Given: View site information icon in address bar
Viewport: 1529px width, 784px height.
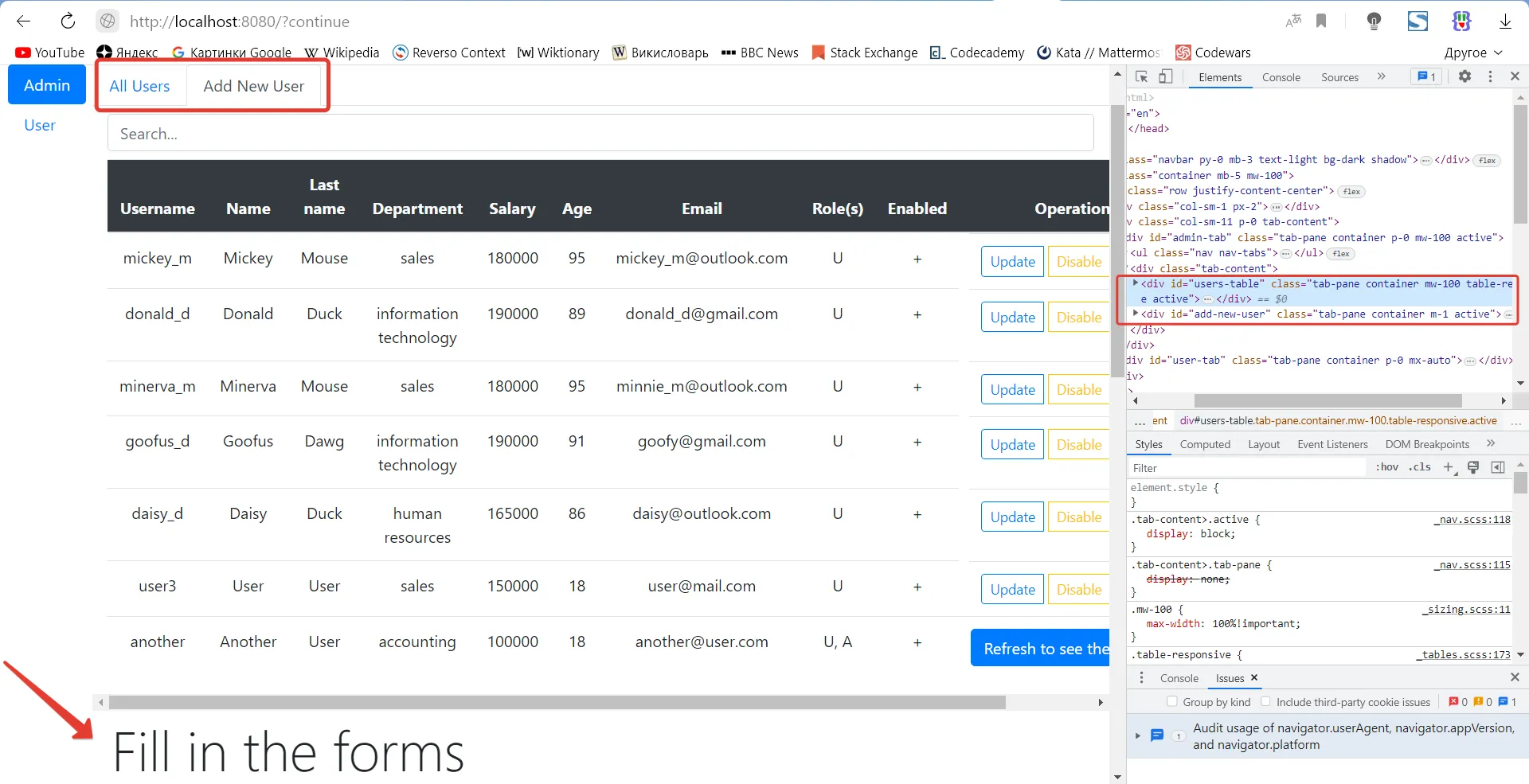Looking at the screenshot, I should coord(108,21).
